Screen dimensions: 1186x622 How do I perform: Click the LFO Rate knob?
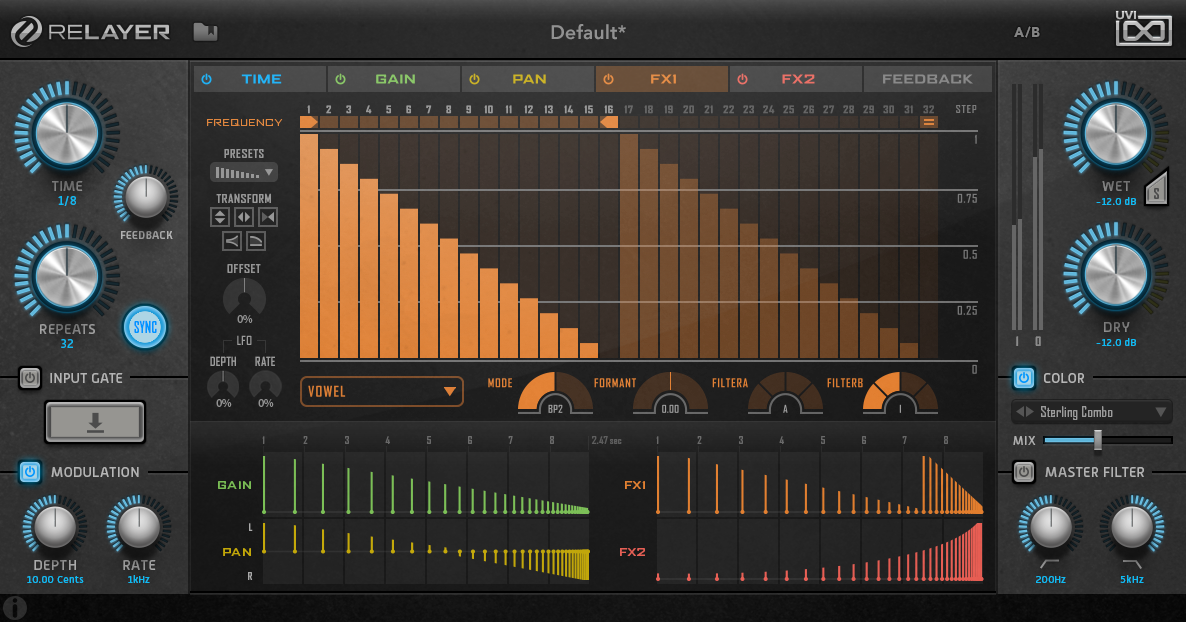point(265,386)
